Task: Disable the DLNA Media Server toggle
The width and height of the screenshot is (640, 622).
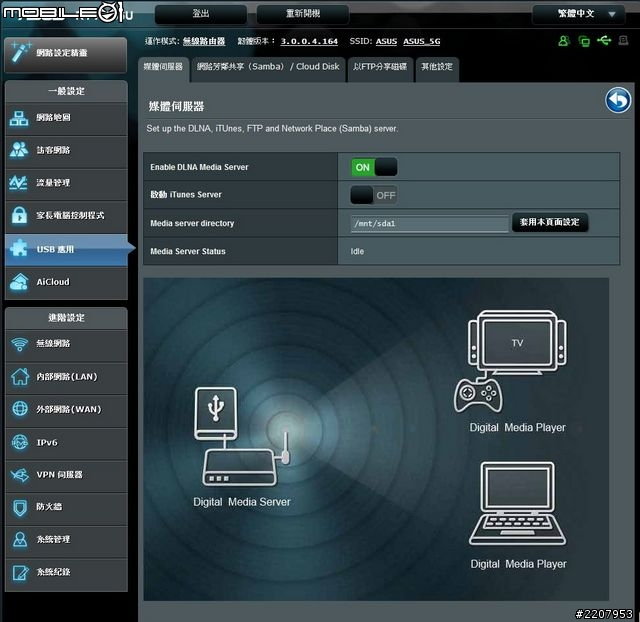Action: [373, 167]
